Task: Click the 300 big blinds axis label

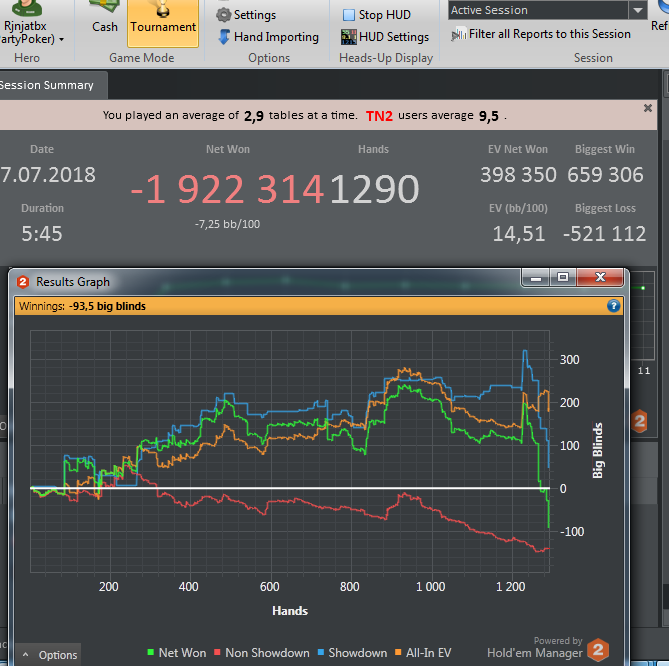Action: pyautogui.click(x=570, y=360)
